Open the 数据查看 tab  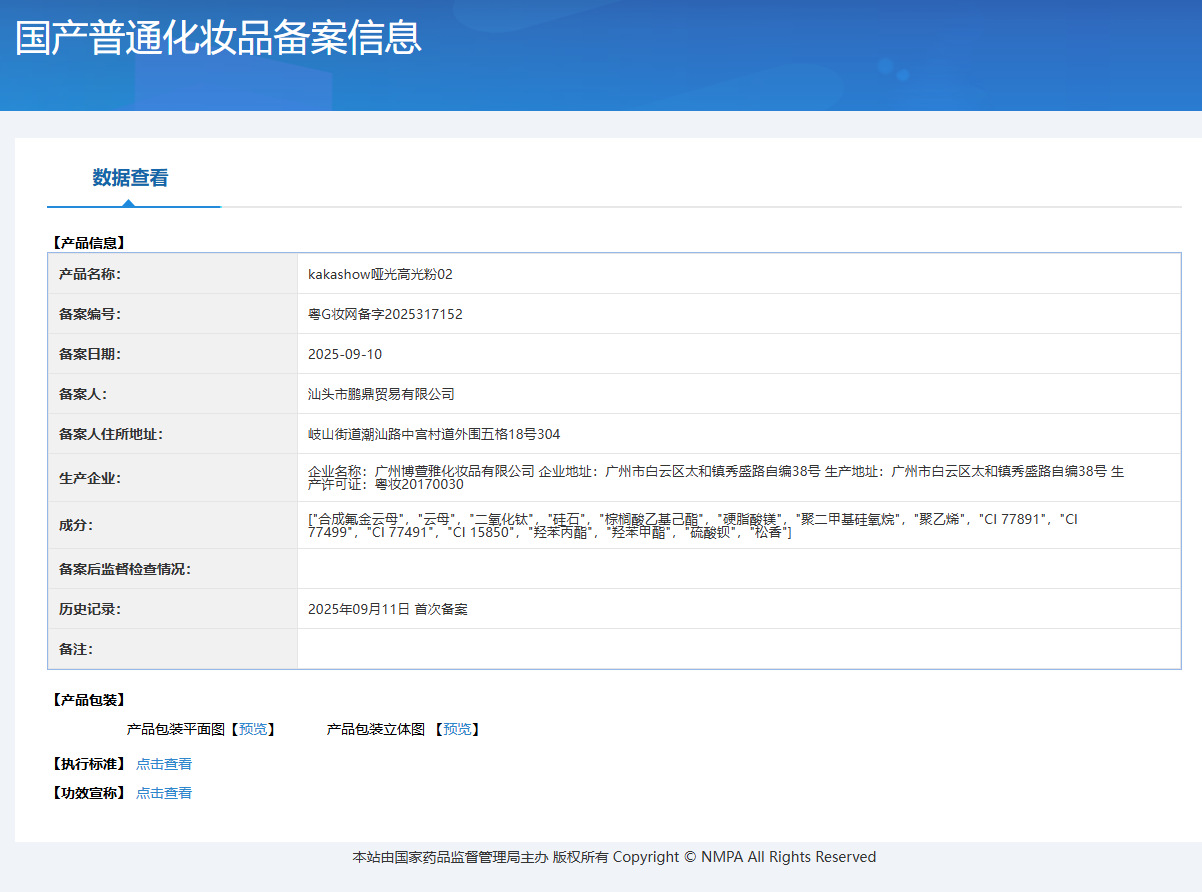click(131, 178)
